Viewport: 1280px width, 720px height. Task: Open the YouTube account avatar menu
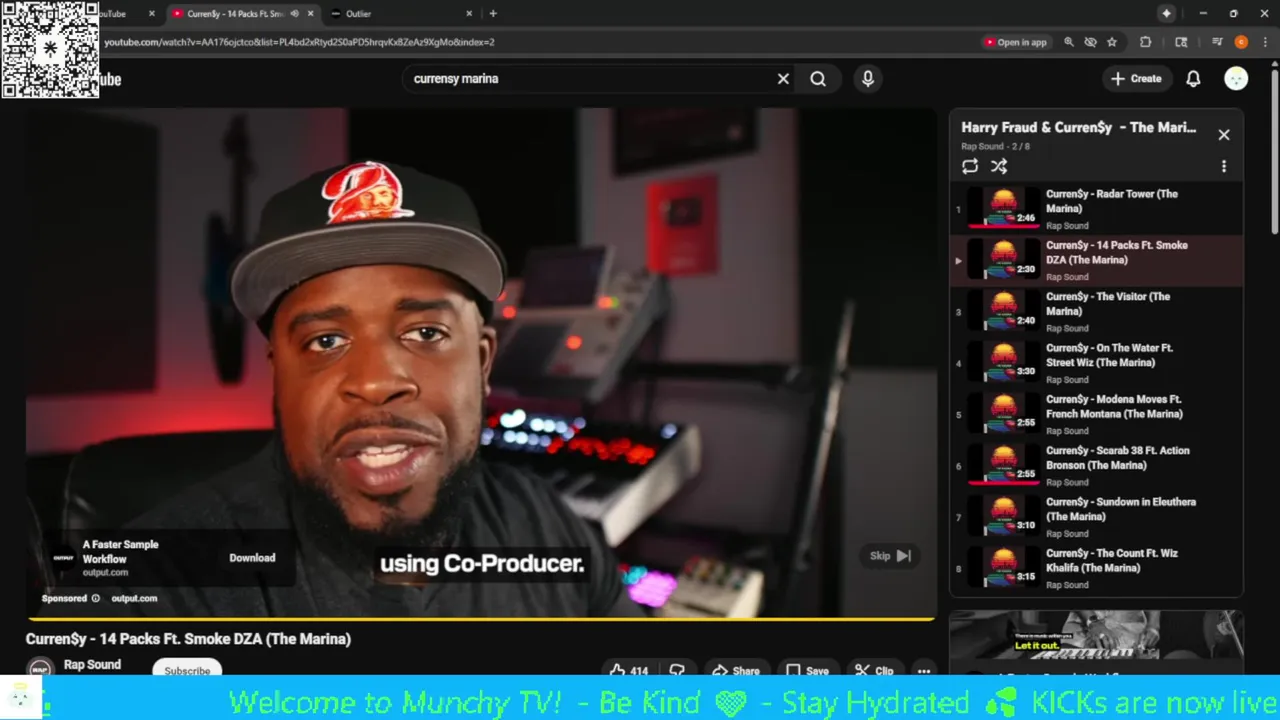click(x=1236, y=79)
